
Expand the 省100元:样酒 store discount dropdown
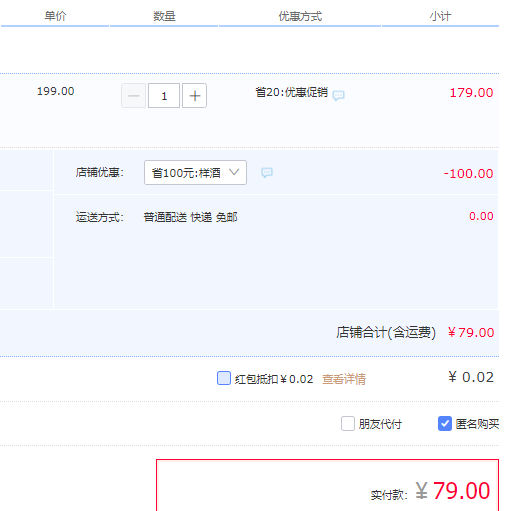click(x=196, y=172)
